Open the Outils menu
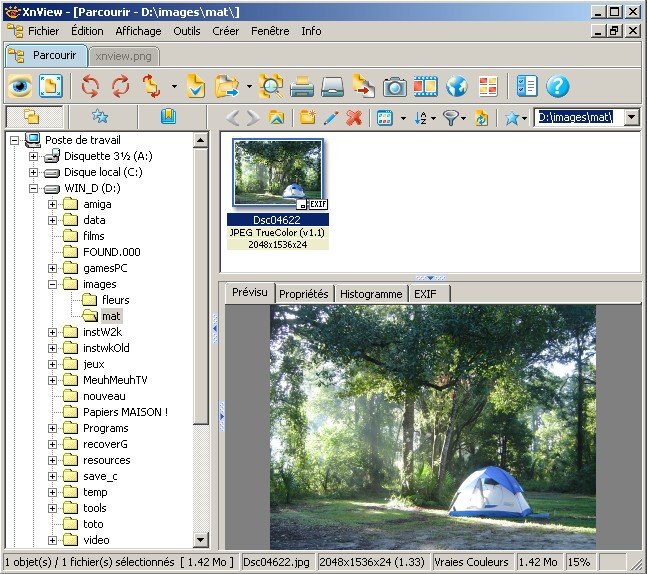 point(187,31)
